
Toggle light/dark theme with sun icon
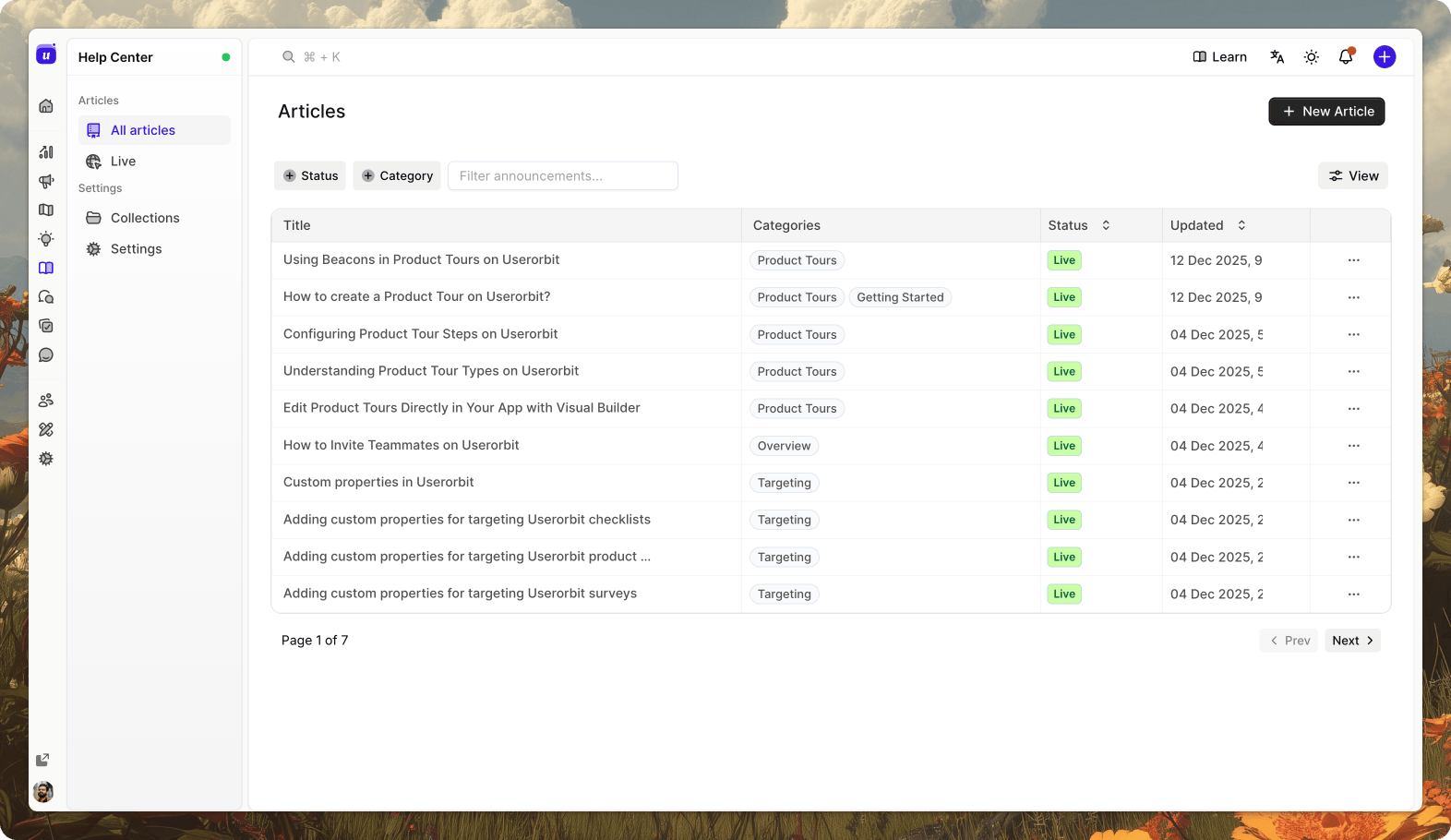point(1311,57)
